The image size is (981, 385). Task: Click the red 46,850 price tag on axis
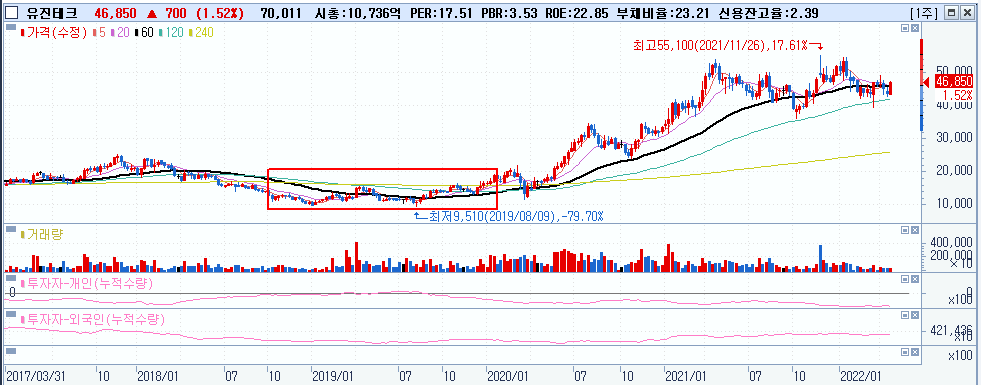tap(953, 81)
